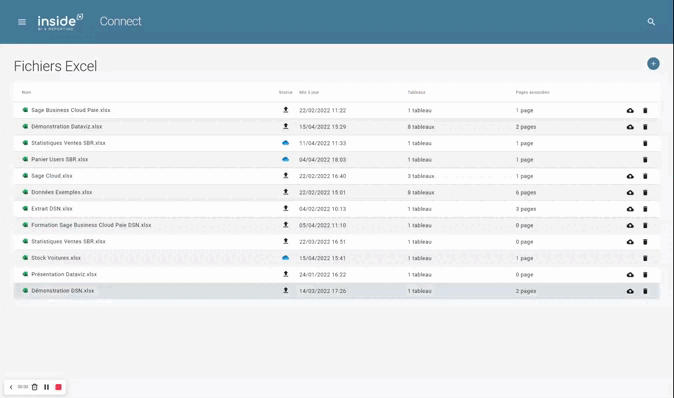The image size is (674, 398).
Task: Click the date 04/02/2022 10:13
Action: tap(322, 209)
